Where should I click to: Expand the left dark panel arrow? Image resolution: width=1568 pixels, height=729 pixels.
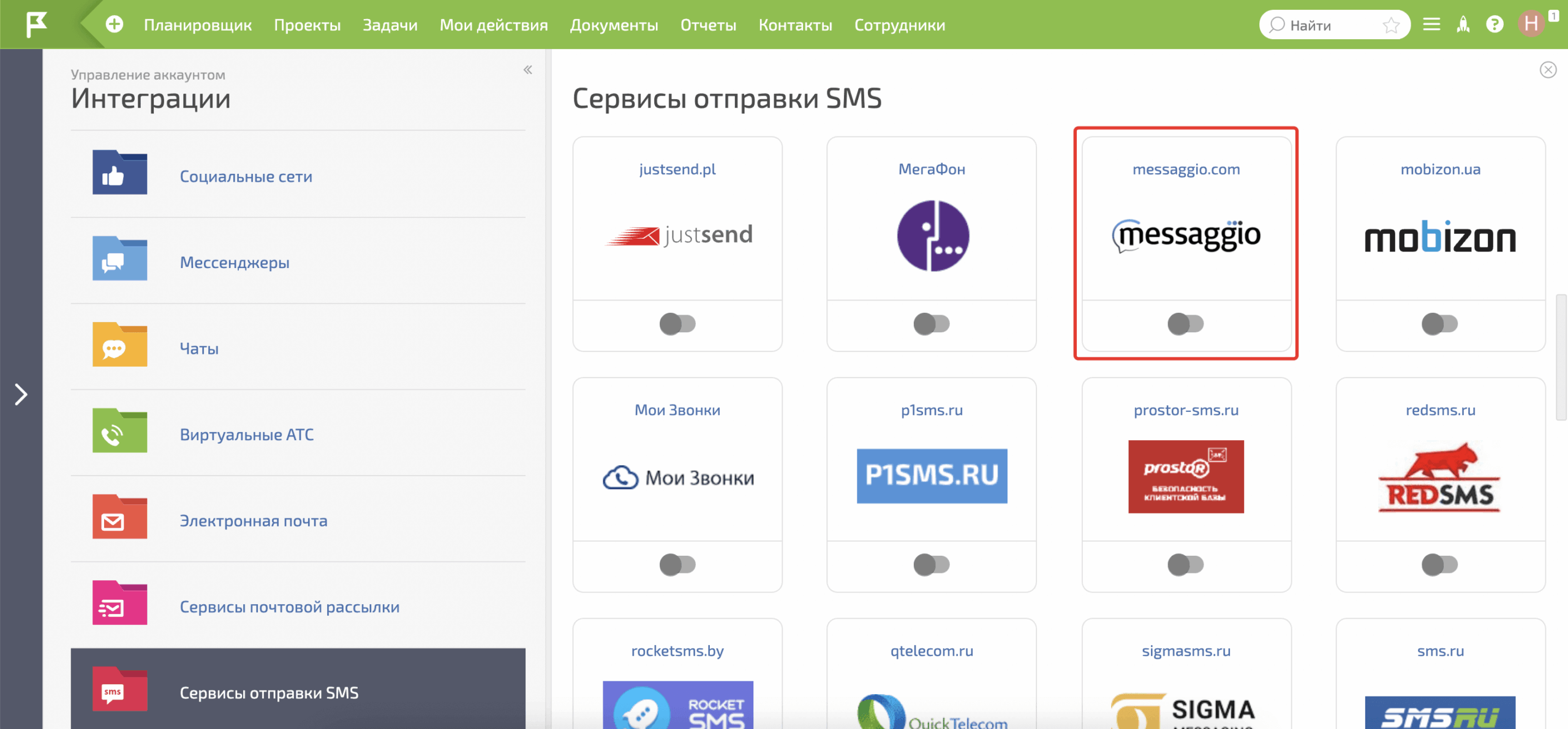pos(21,394)
